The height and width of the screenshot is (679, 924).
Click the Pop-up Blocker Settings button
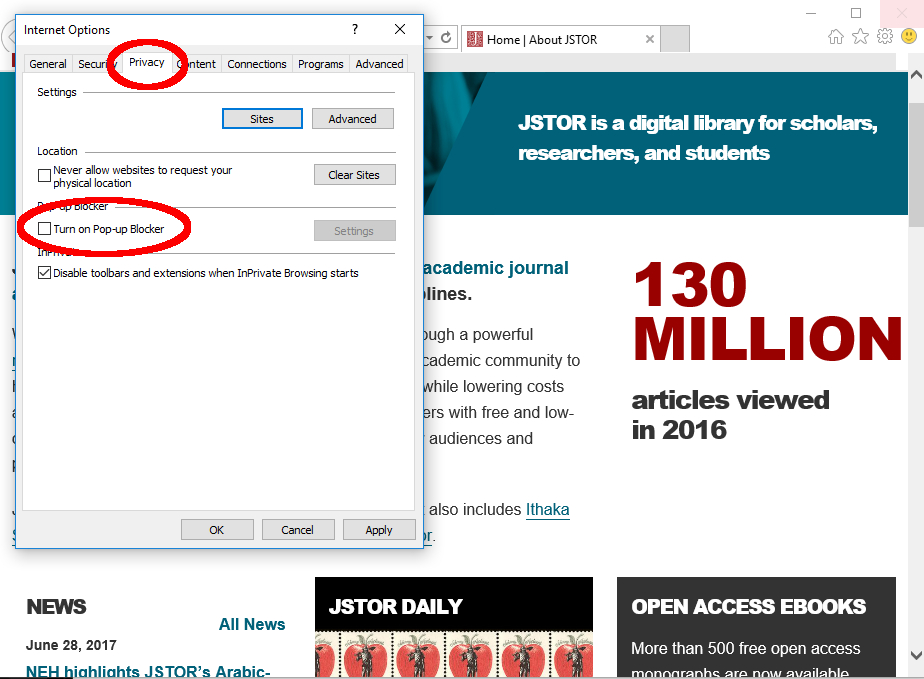point(354,230)
